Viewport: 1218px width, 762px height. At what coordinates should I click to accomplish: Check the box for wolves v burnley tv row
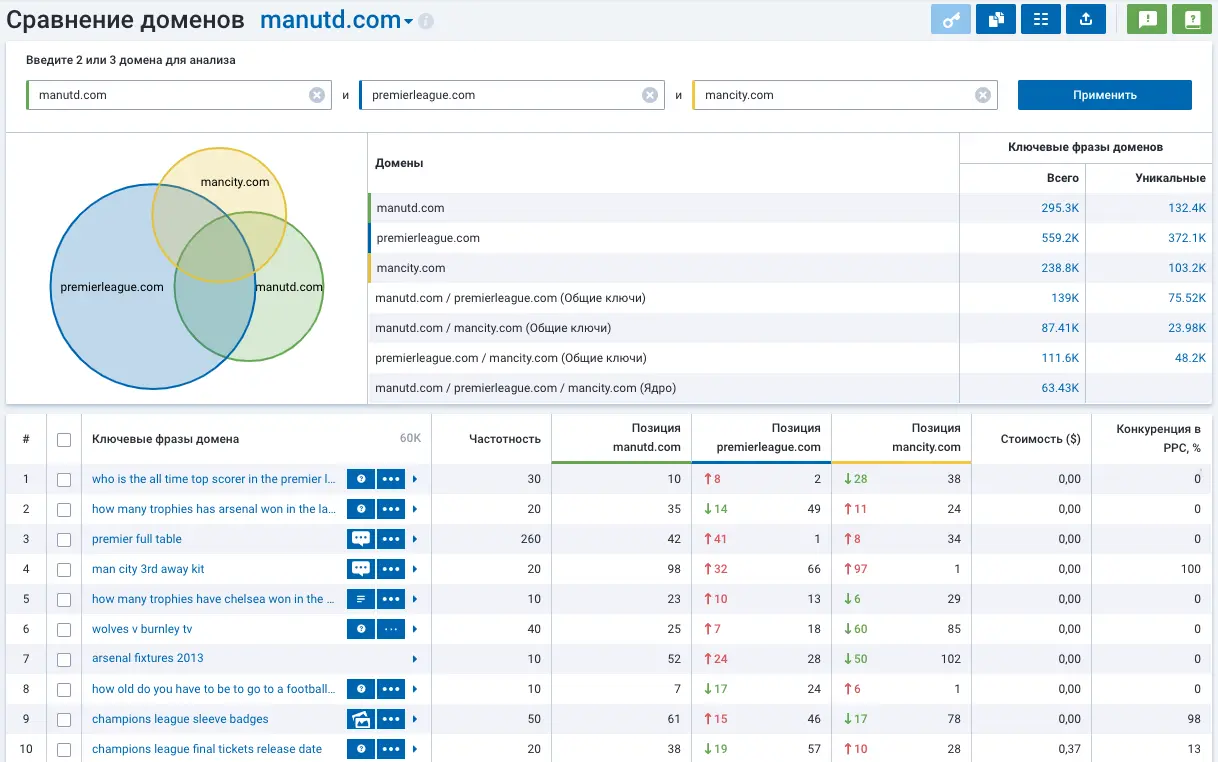click(x=64, y=629)
